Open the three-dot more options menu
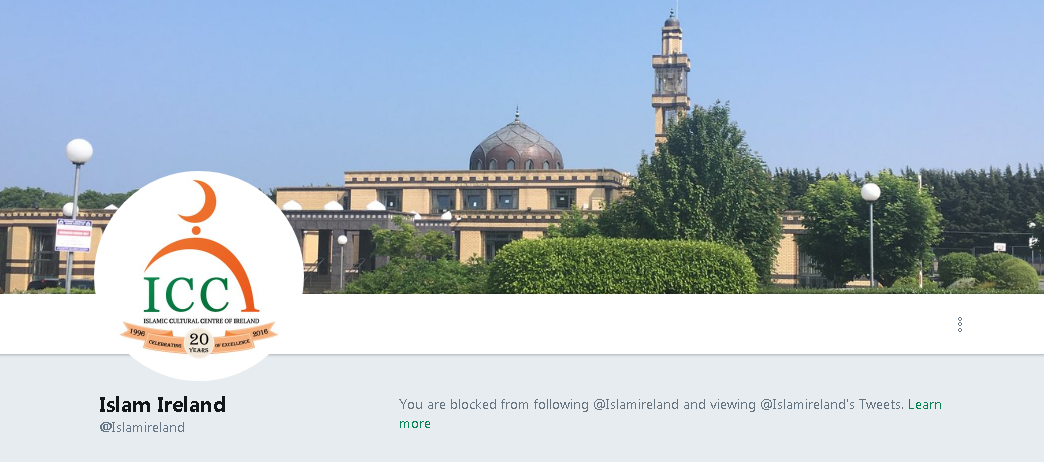 click(959, 325)
